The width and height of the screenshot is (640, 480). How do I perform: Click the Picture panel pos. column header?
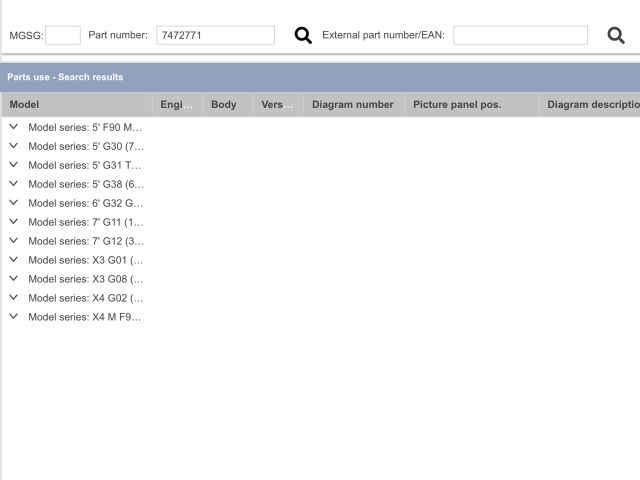pos(457,104)
